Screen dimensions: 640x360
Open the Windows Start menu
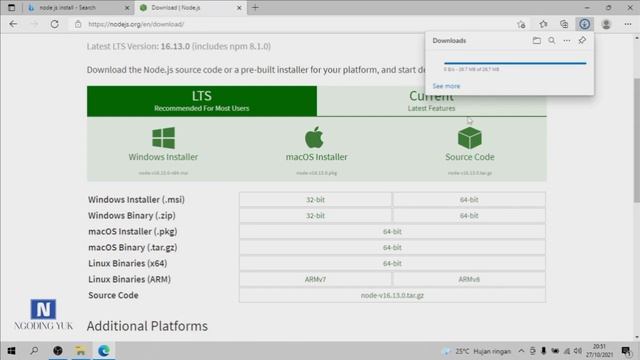11,351
